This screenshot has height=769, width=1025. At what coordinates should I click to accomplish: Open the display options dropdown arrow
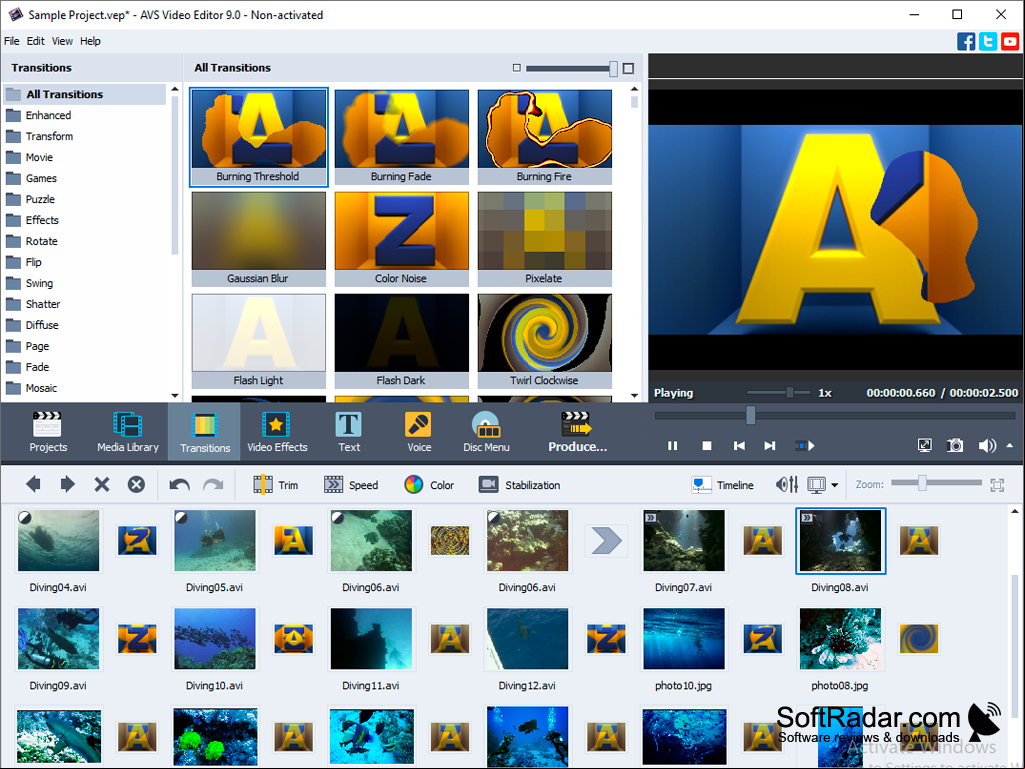coord(835,485)
